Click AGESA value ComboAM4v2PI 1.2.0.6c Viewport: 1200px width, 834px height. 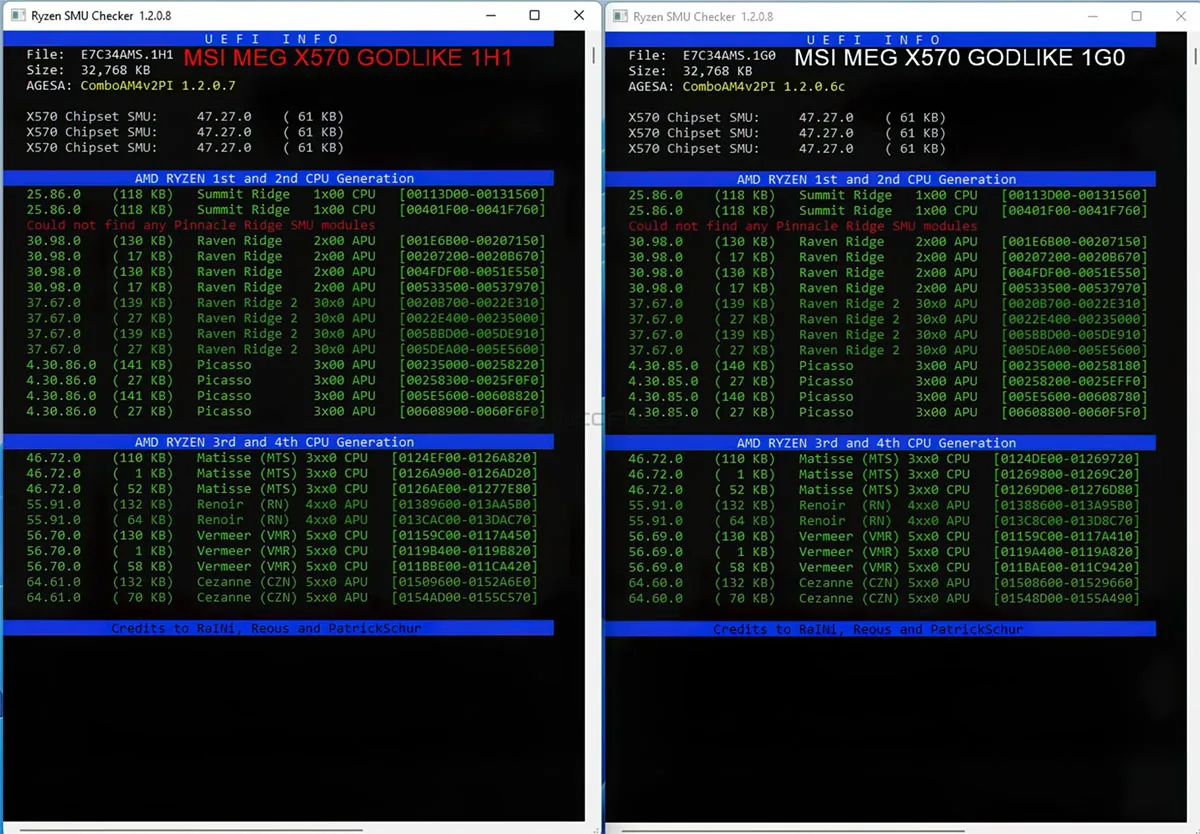[764, 87]
